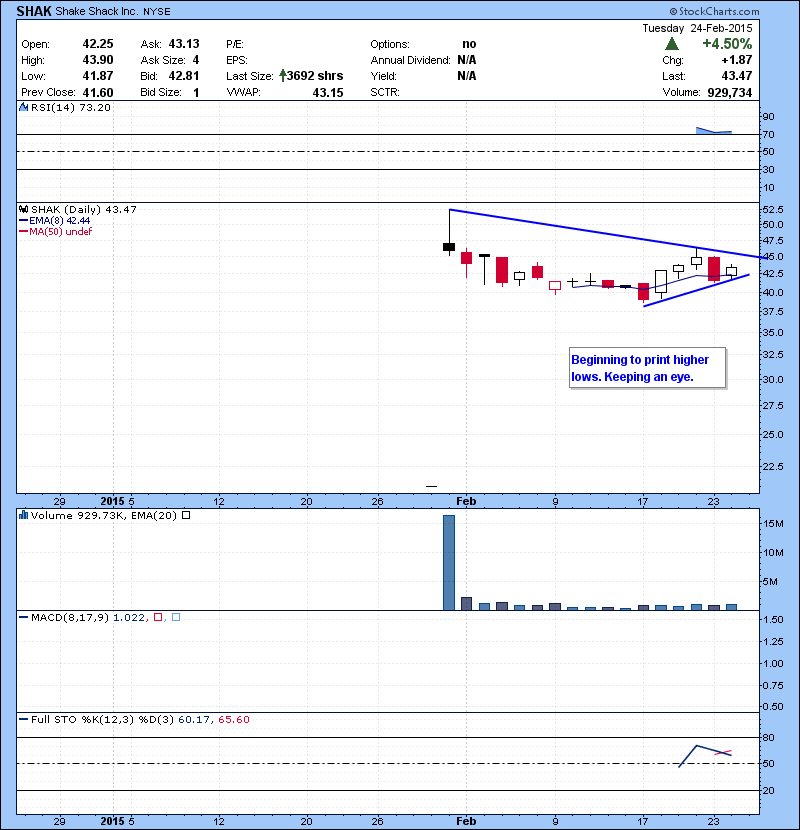The height and width of the screenshot is (830, 800).
Task: Click the green up arrow before 3692 shrs
Action: pos(283,76)
